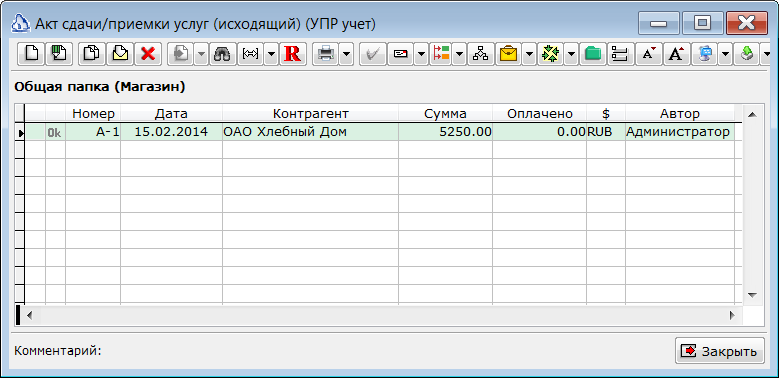
Task: Click the Автор column header
Action: pos(680,113)
